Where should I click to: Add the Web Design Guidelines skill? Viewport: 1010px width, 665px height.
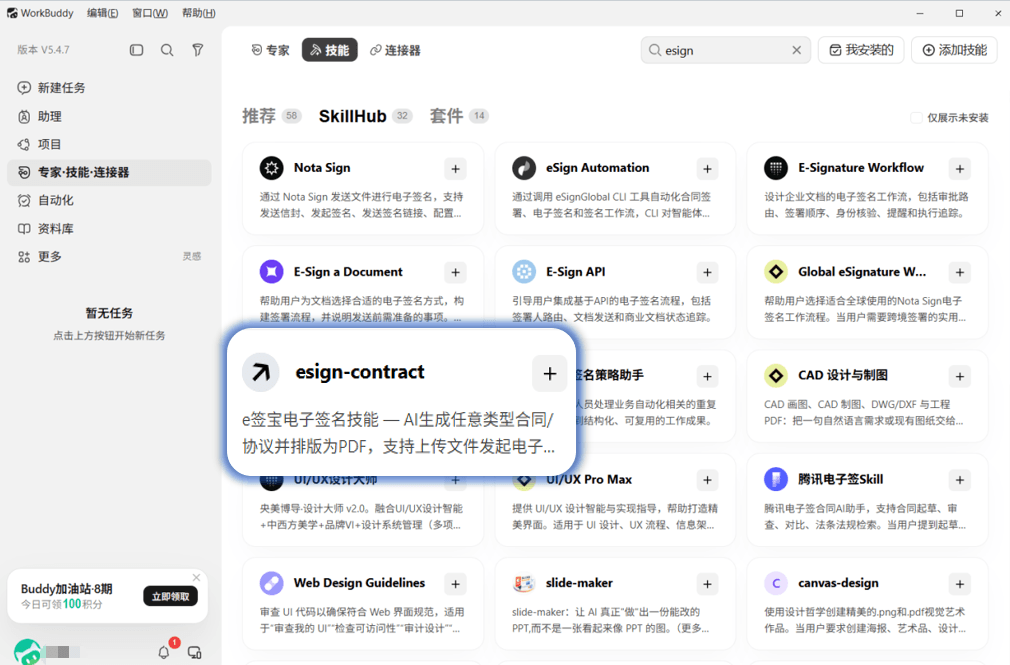[455, 584]
